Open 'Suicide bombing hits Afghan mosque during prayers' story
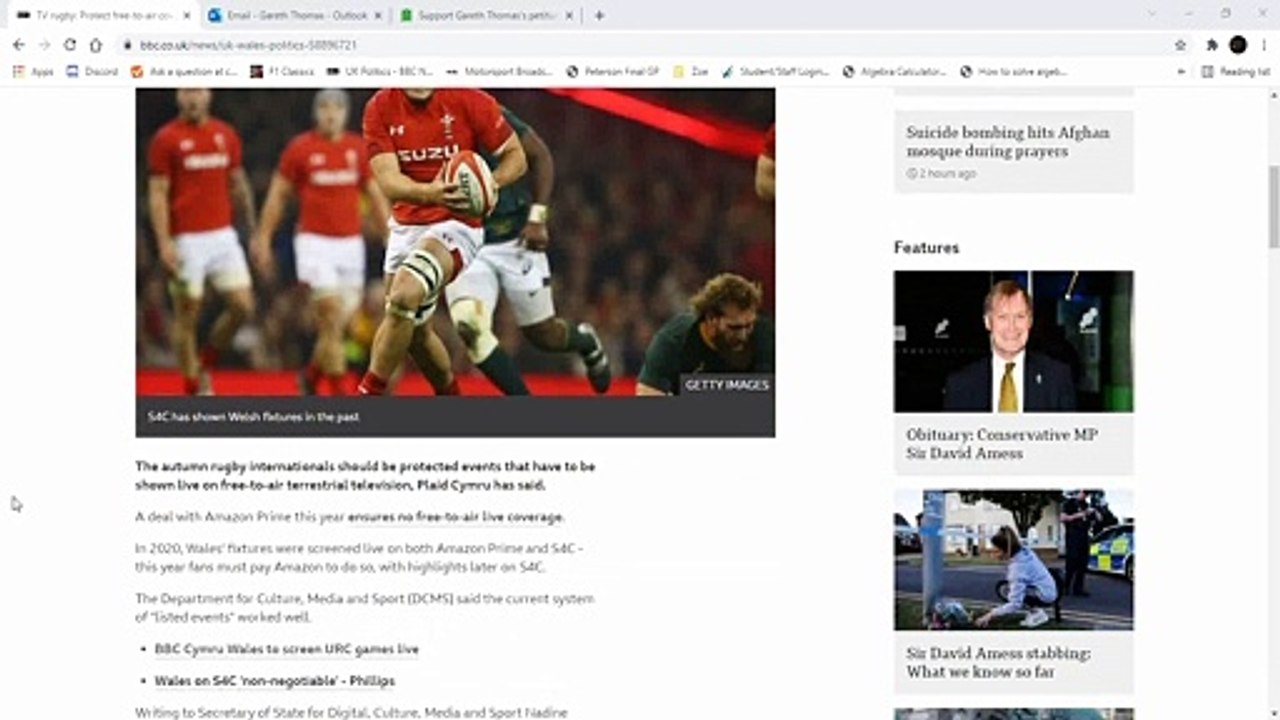1280x720 pixels. (x=1007, y=142)
